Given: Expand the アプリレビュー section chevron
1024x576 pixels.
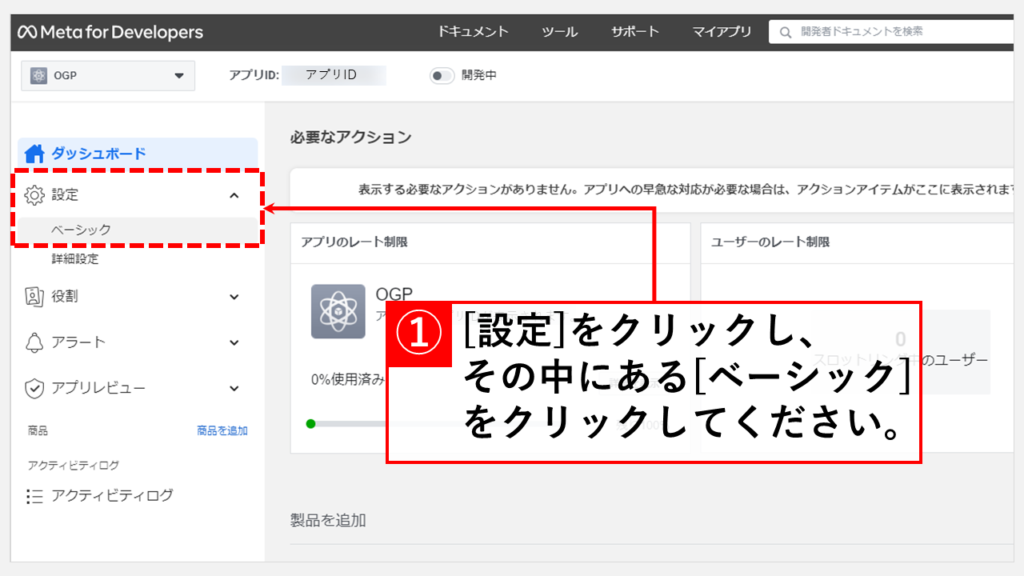Looking at the screenshot, I should click(234, 388).
